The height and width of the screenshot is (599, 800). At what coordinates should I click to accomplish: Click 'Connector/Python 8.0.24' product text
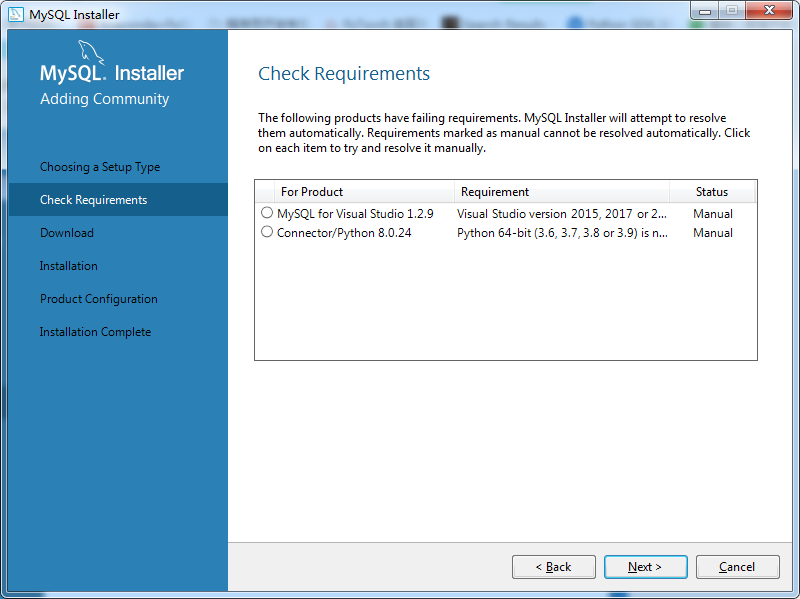click(x=344, y=233)
